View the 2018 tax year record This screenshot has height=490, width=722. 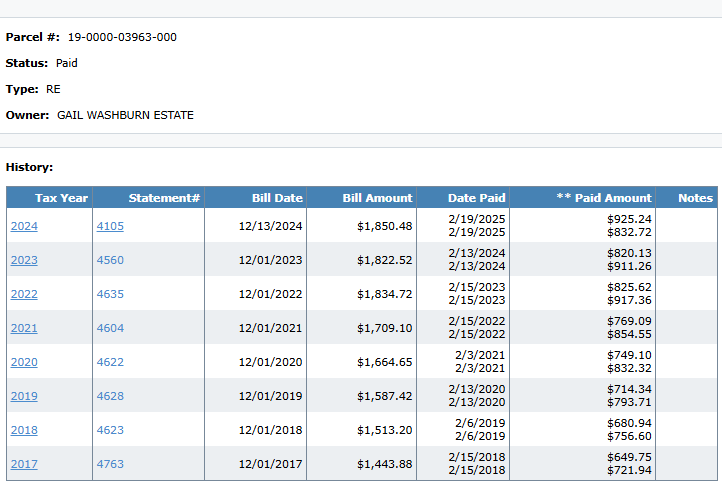pos(24,430)
